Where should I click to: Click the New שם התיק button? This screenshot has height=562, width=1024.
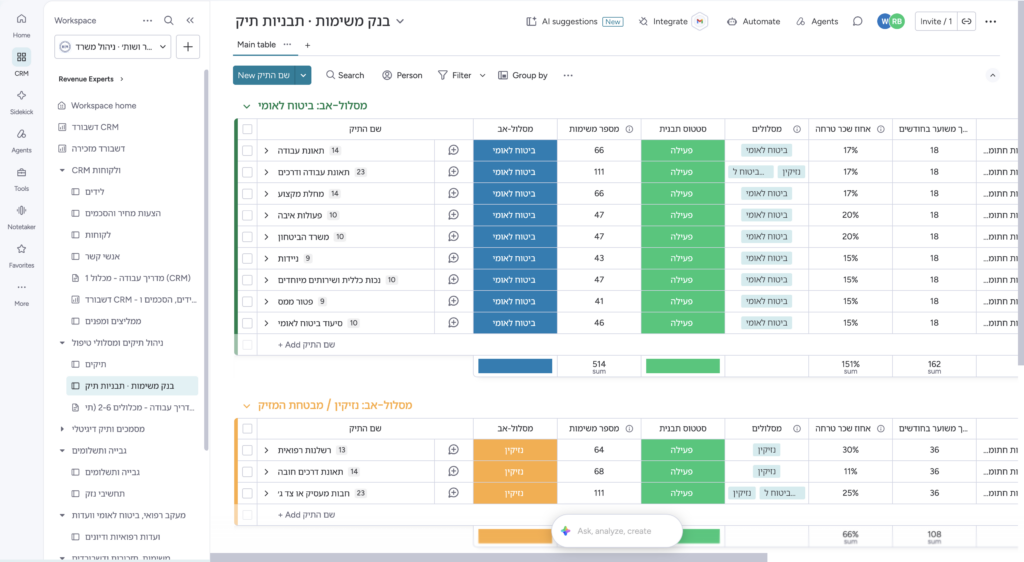tap(264, 75)
